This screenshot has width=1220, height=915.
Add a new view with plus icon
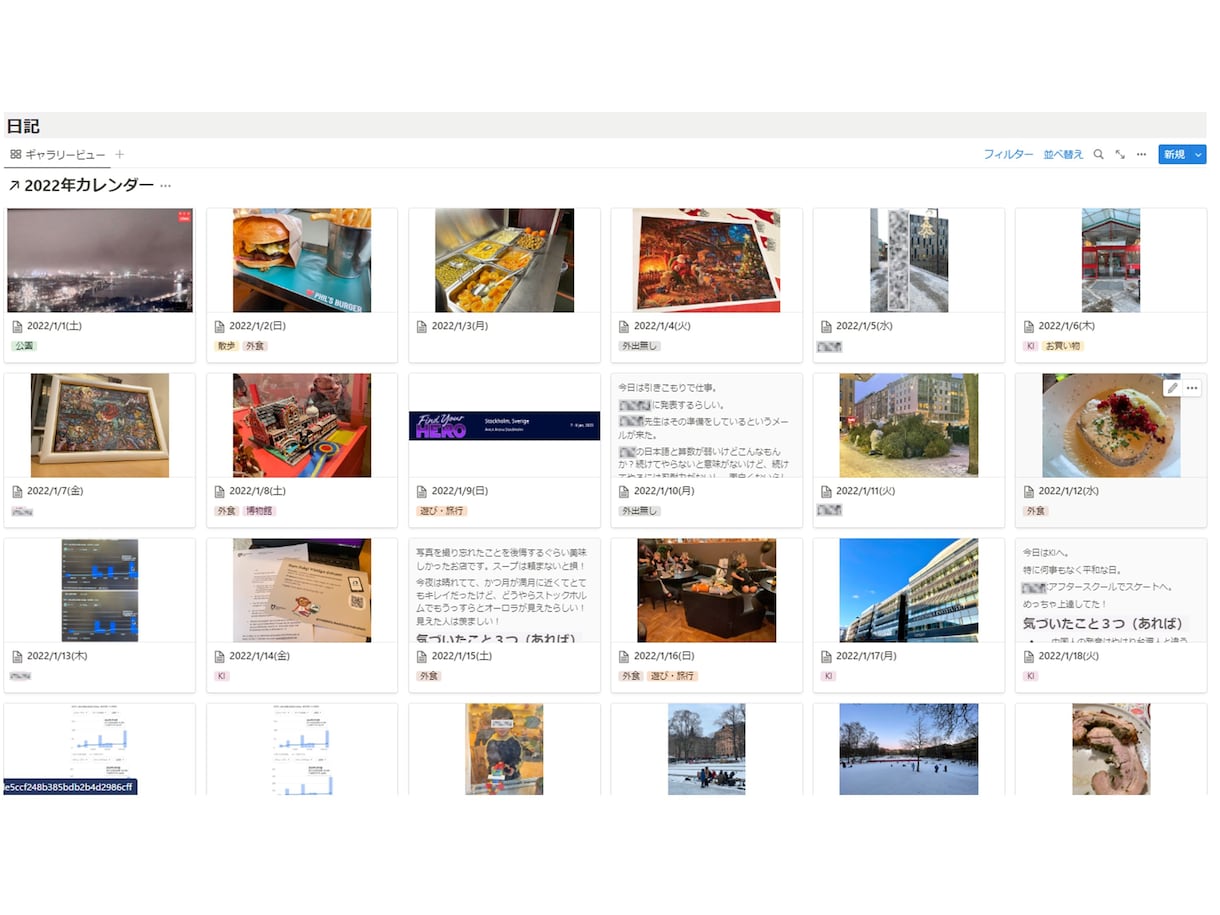120,154
